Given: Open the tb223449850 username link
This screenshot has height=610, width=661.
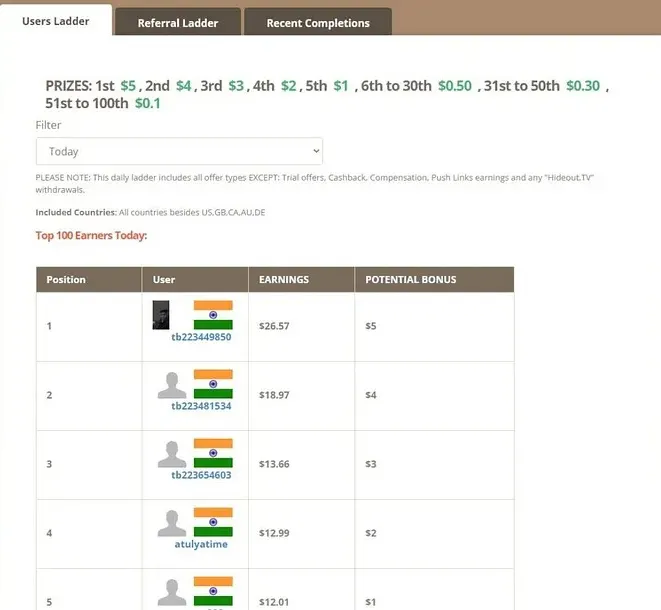Looking at the screenshot, I should [x=201, y=337].
